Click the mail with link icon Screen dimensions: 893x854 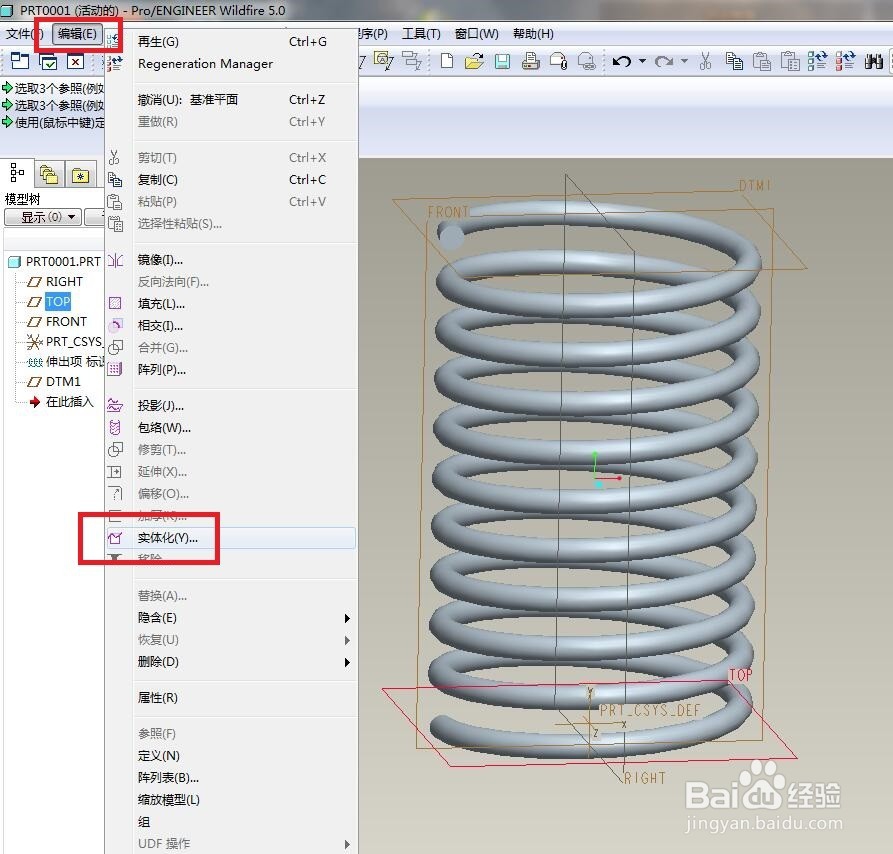coord(587,60)
